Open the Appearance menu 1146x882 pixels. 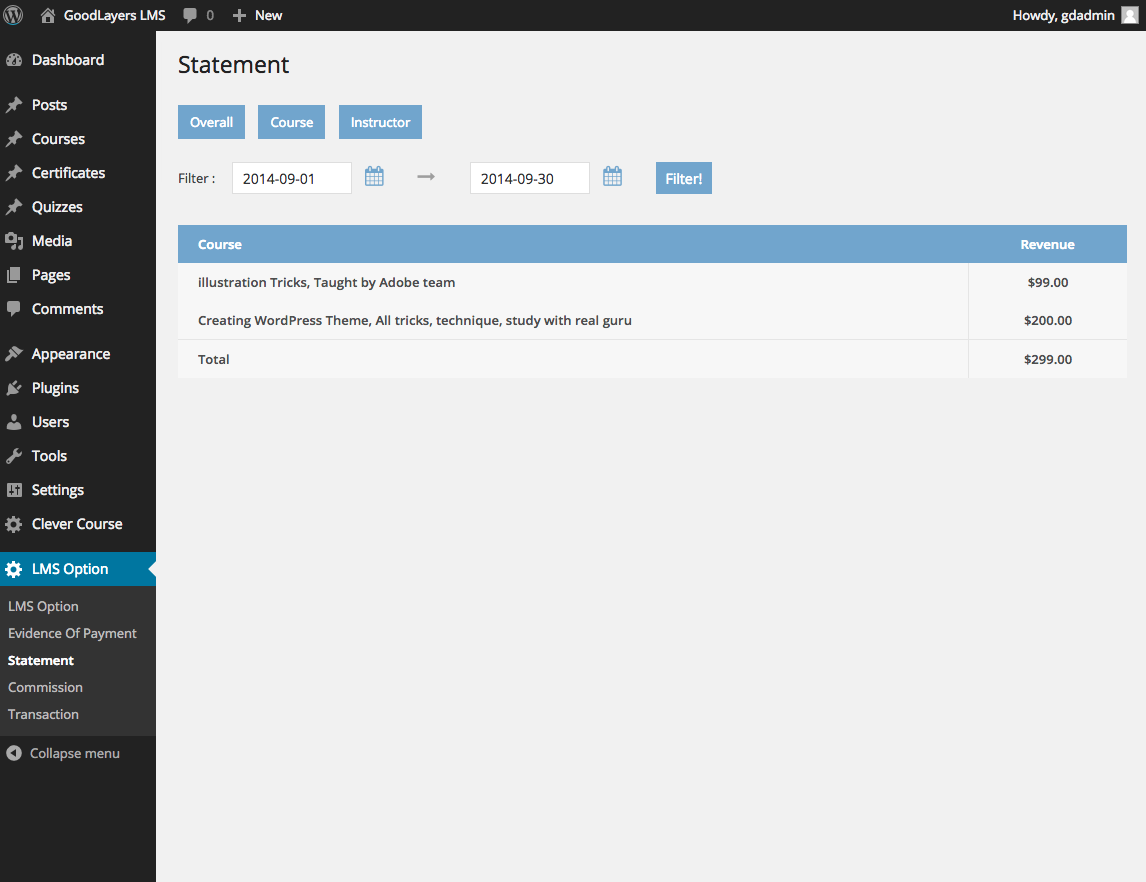pos(77,354)
